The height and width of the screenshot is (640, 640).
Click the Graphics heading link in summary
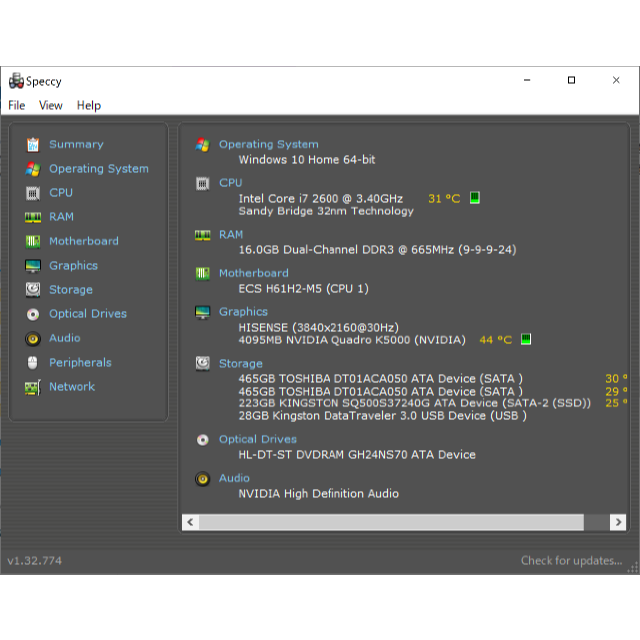243,312
